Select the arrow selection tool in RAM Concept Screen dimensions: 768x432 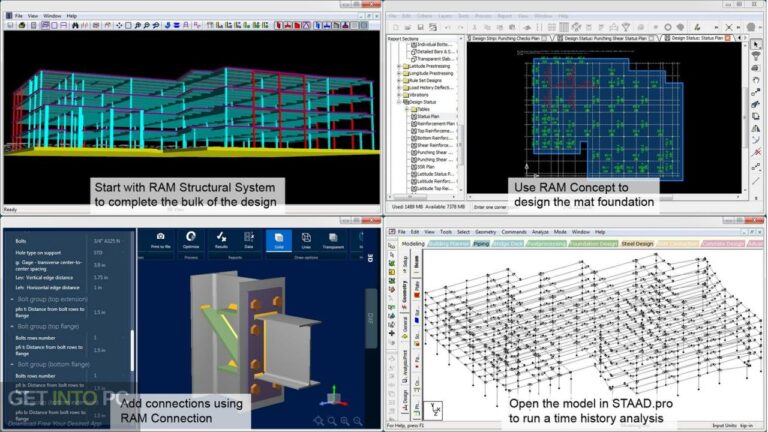(x=756, y=45)
